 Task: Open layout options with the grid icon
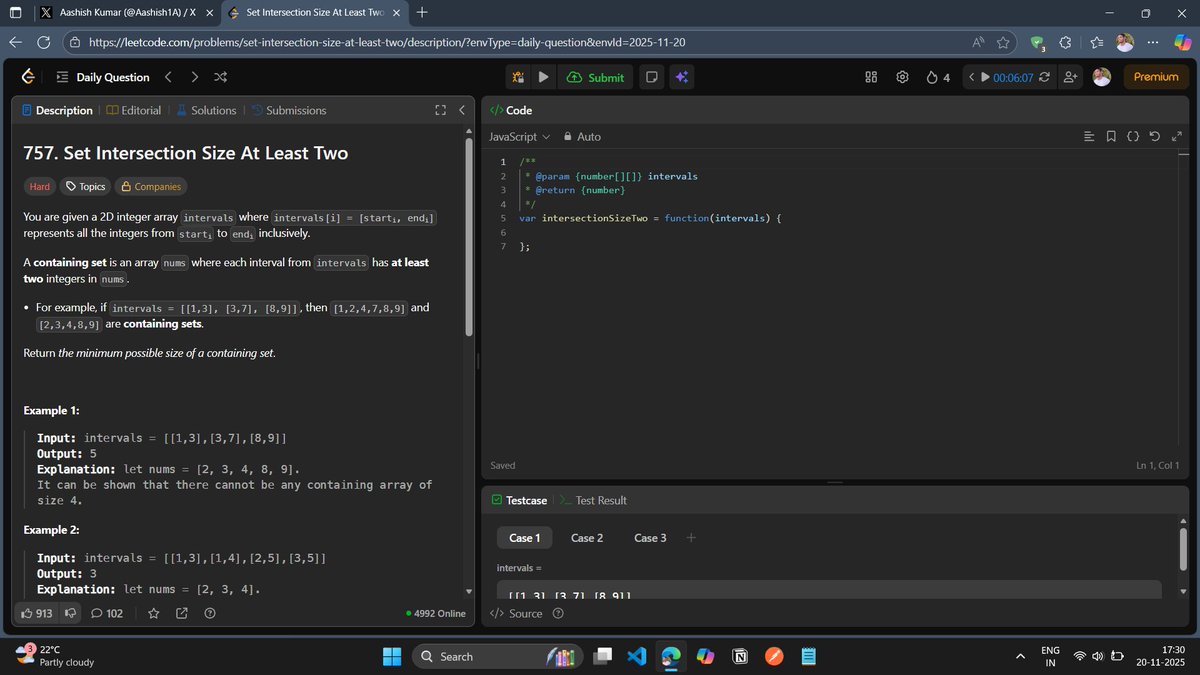pos(870,76)
